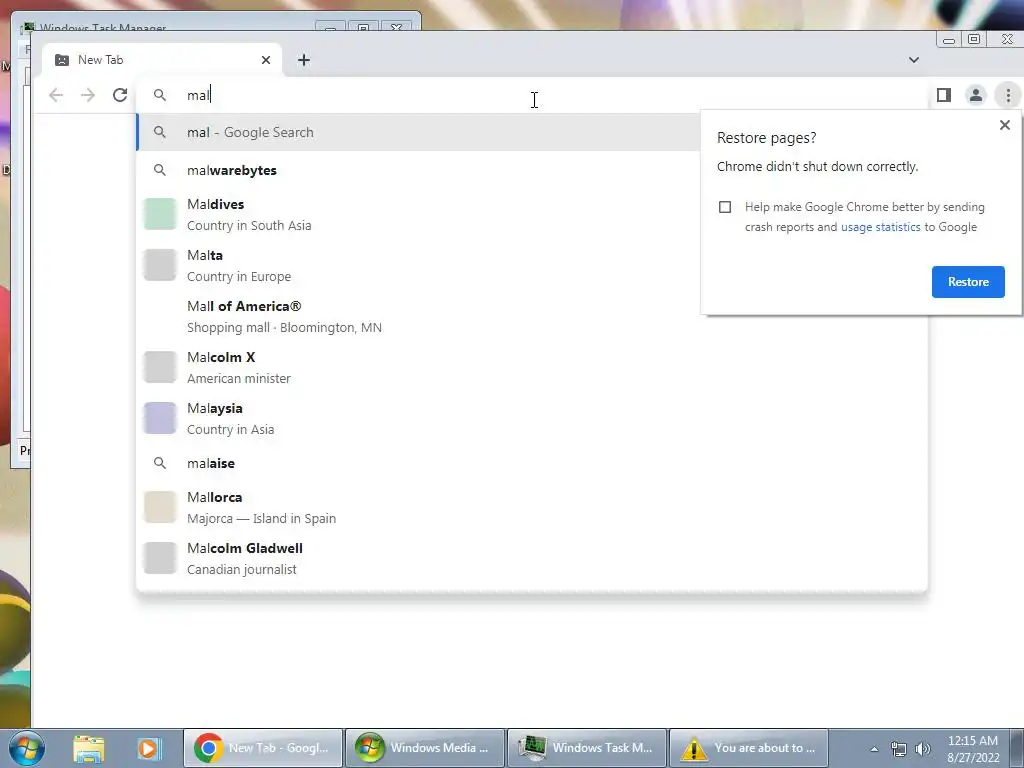Switch to 'Windows Task M...' taskbar button
The image size is (1024, 768).
point(587,748)
